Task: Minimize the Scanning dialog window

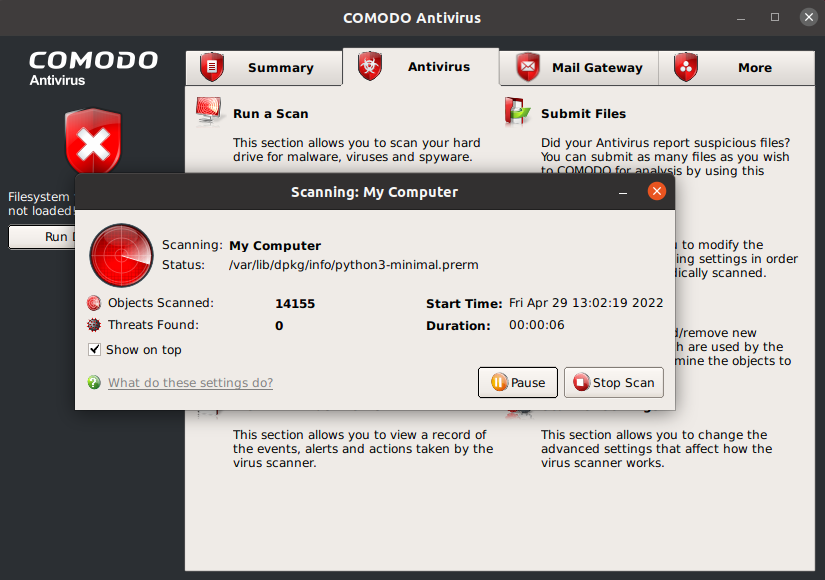Action: (x=623, y=192)
